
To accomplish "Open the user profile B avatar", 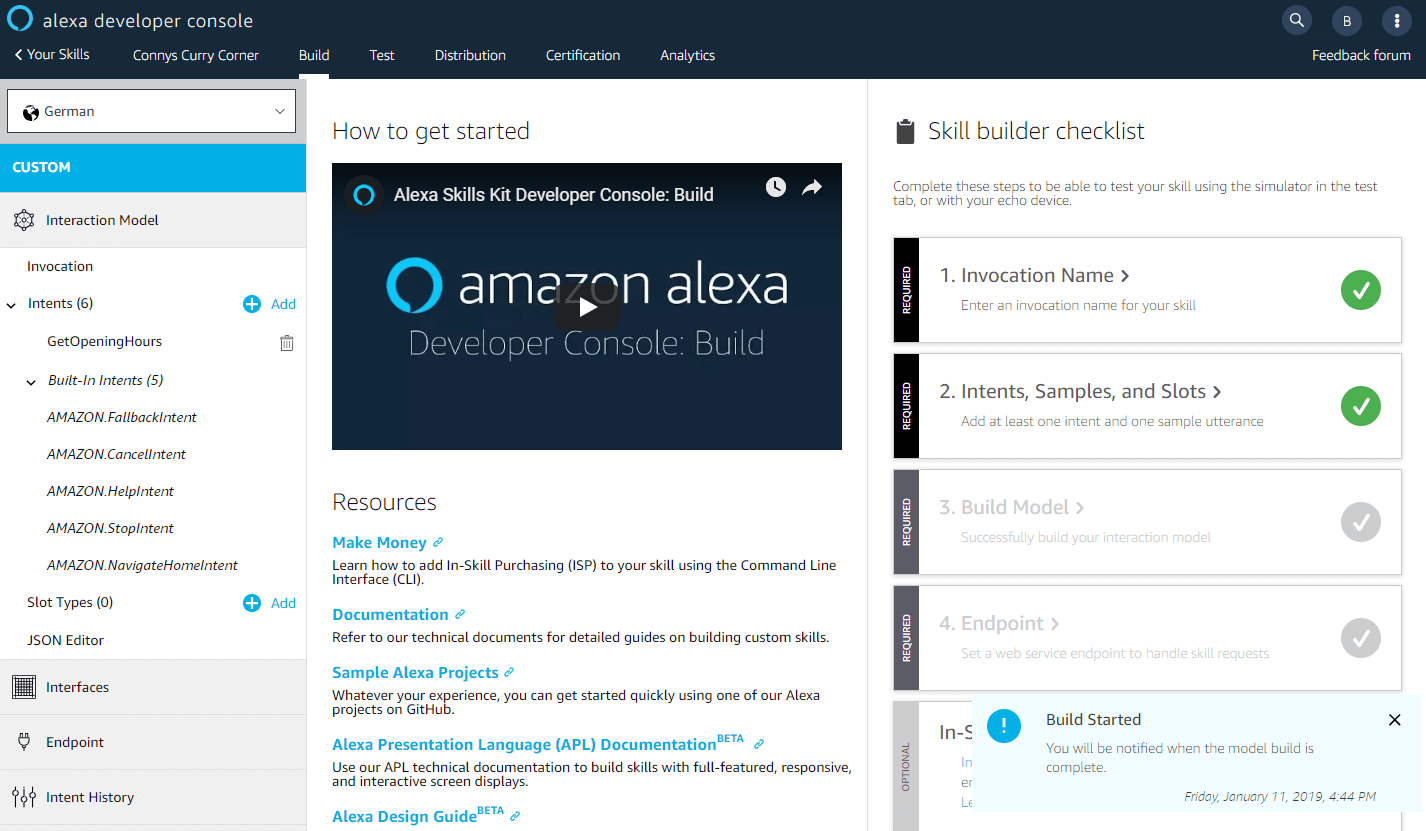I will click(x=1347, y=20).
